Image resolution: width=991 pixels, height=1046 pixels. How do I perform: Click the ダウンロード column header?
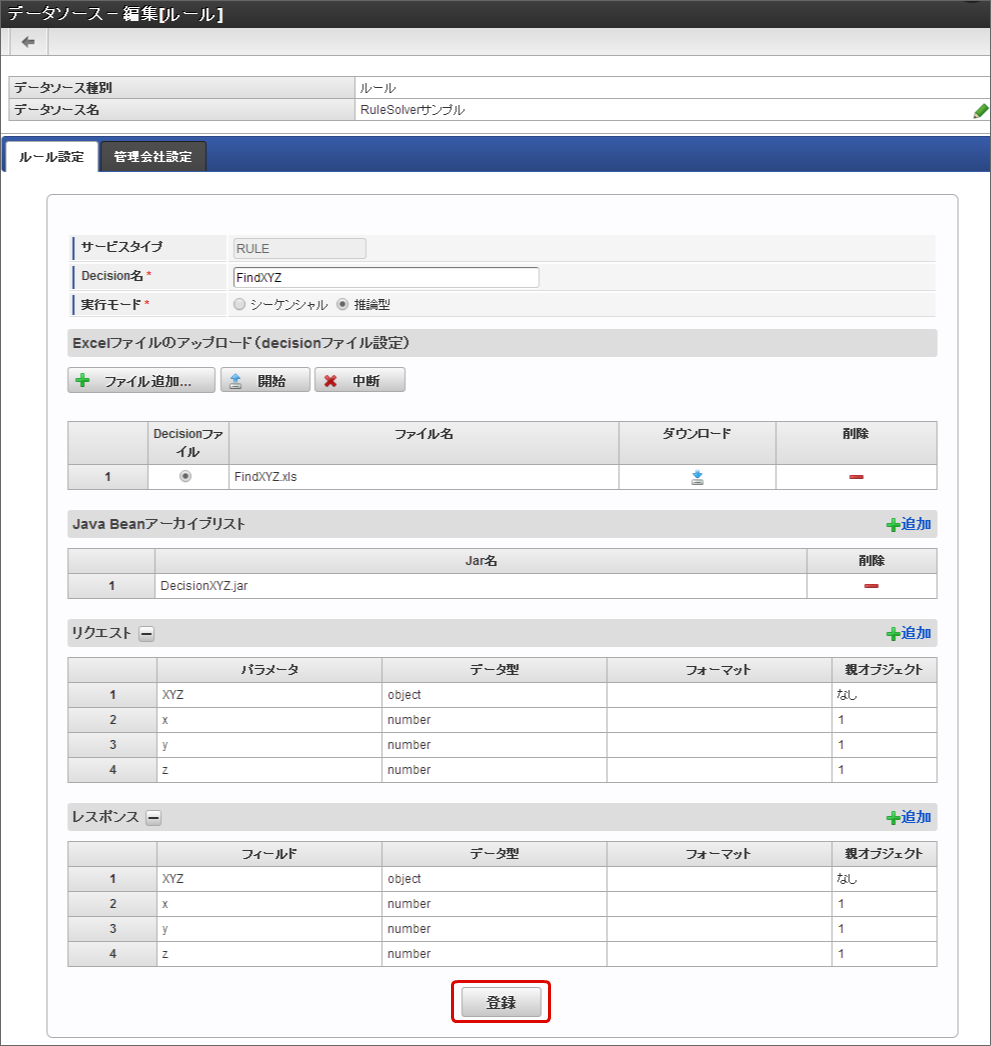(697, 443)
